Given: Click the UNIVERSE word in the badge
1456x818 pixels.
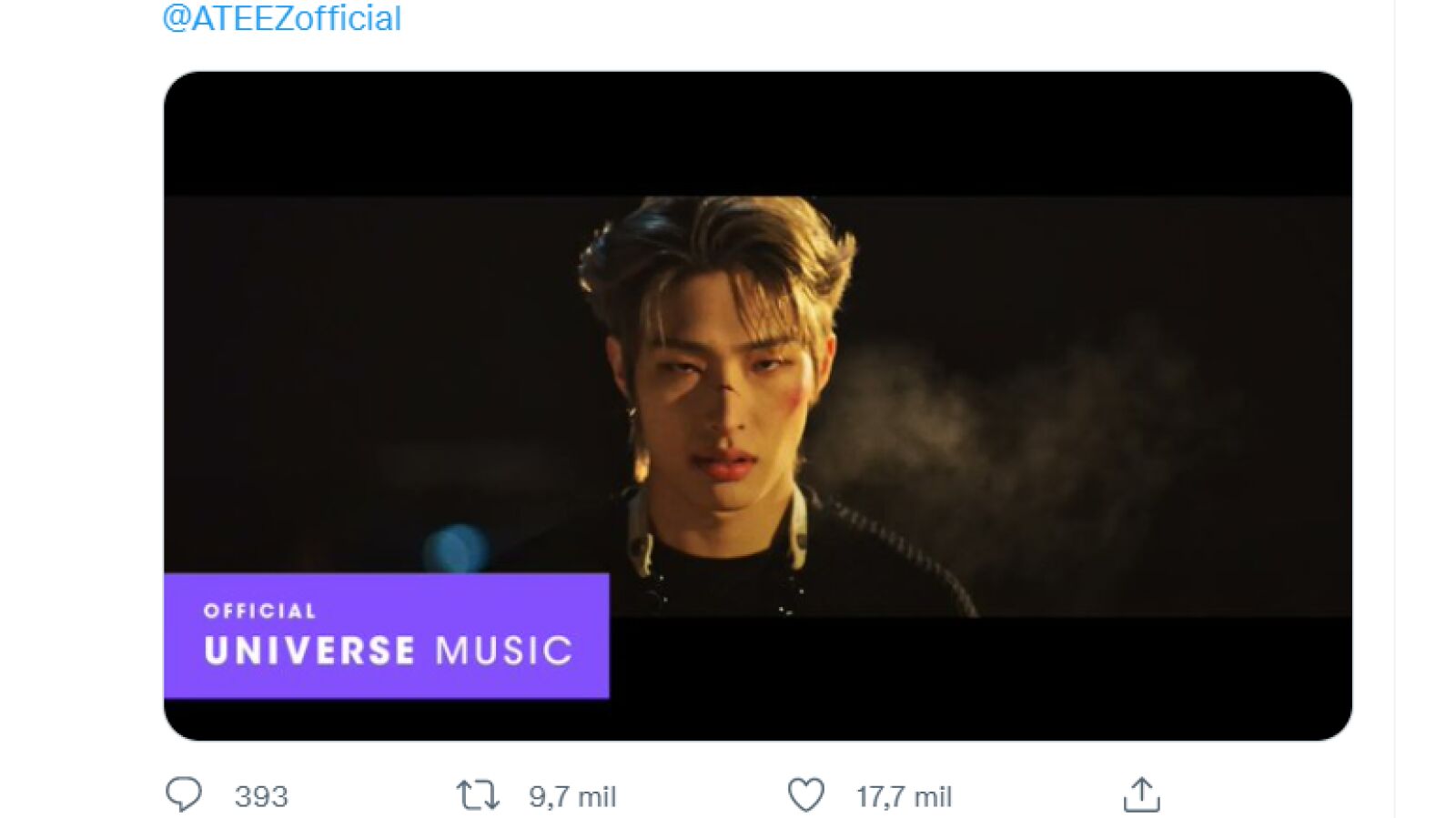Looking at the screenshot, I should 309,651.
